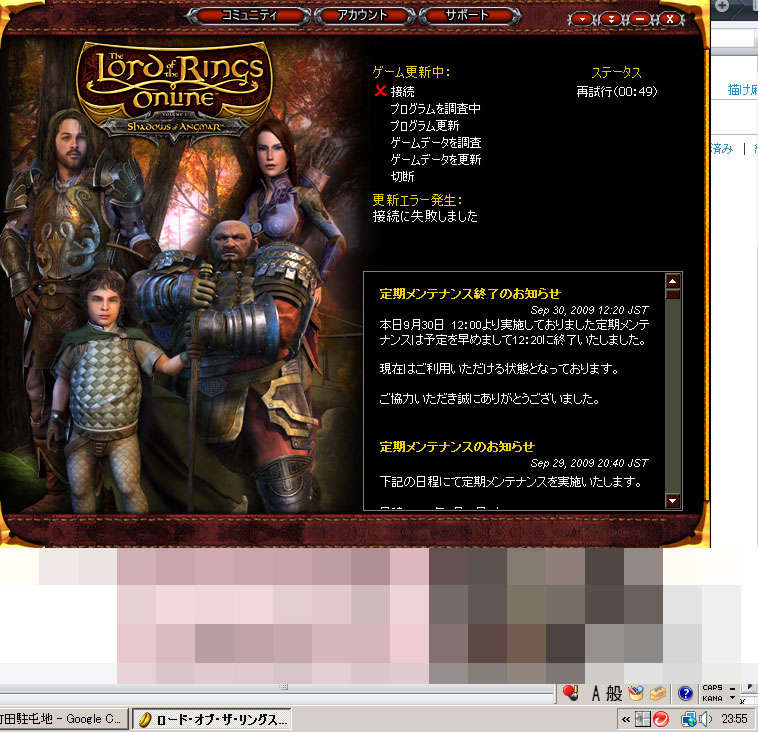
Task: Open the language bar options dropdown arrow
Action: click(x=732, y=698)
